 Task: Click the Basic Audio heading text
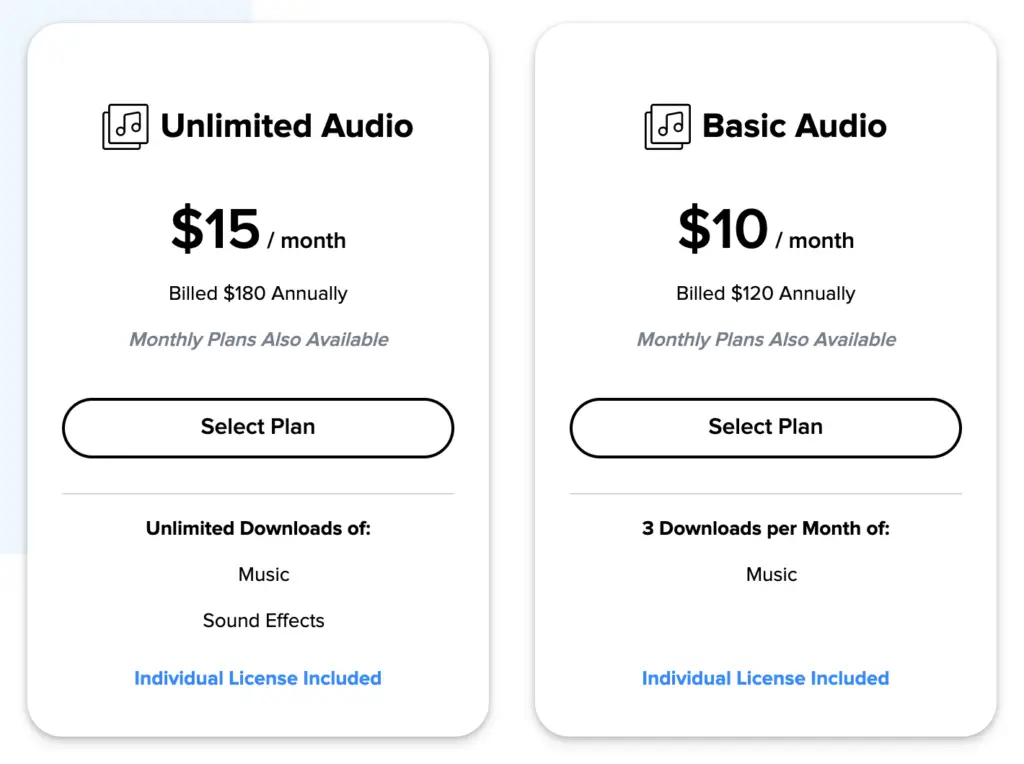[x=794, y=126]
